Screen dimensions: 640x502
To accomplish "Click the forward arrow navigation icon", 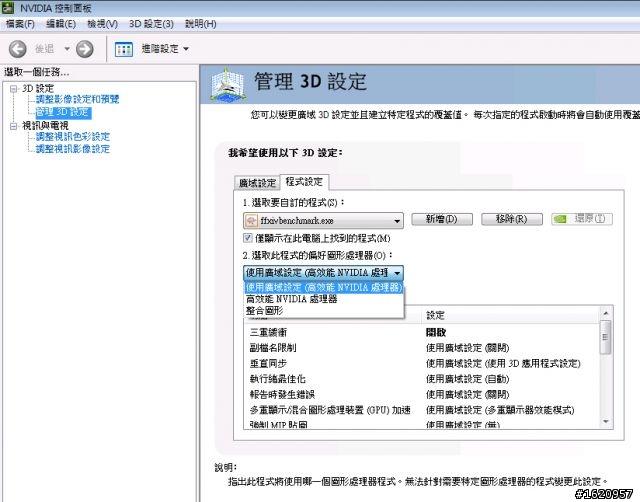I will [84, 49].
